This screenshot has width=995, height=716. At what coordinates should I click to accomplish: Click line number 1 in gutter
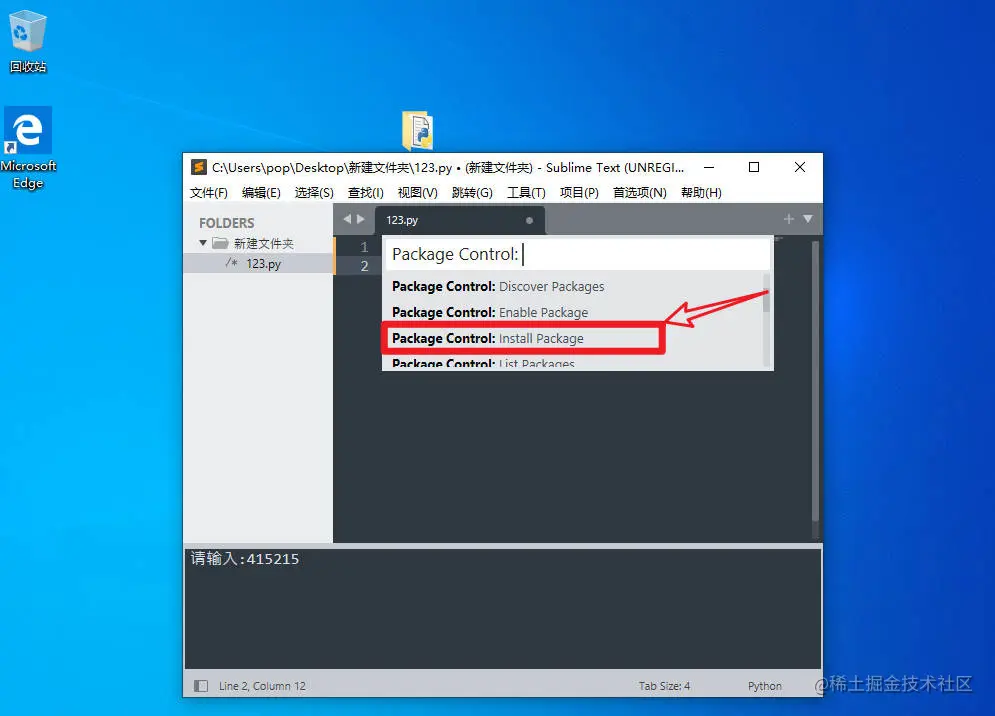click(x=364, y=246)
